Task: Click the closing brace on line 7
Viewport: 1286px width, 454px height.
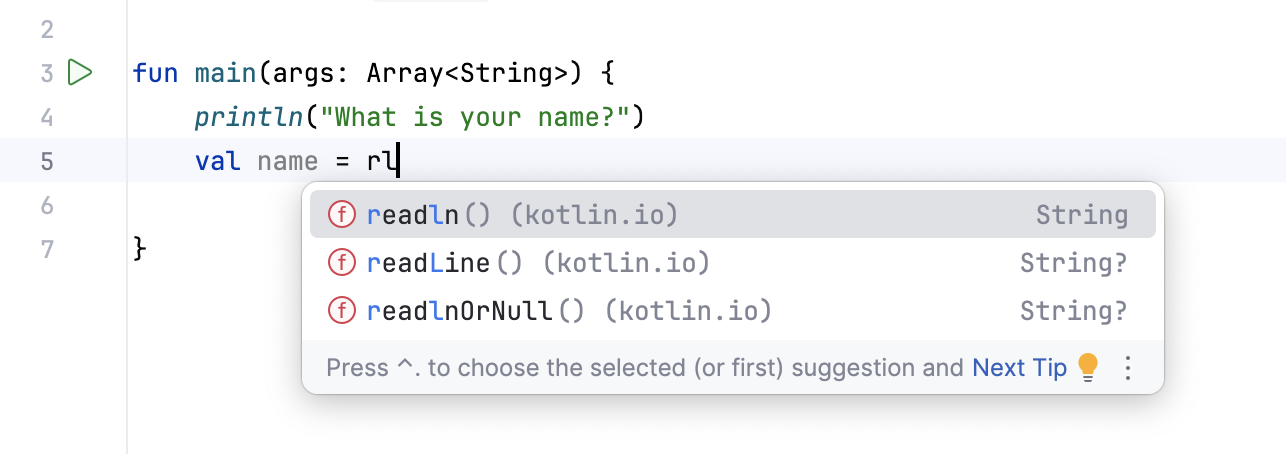Action: coord(140,249)
